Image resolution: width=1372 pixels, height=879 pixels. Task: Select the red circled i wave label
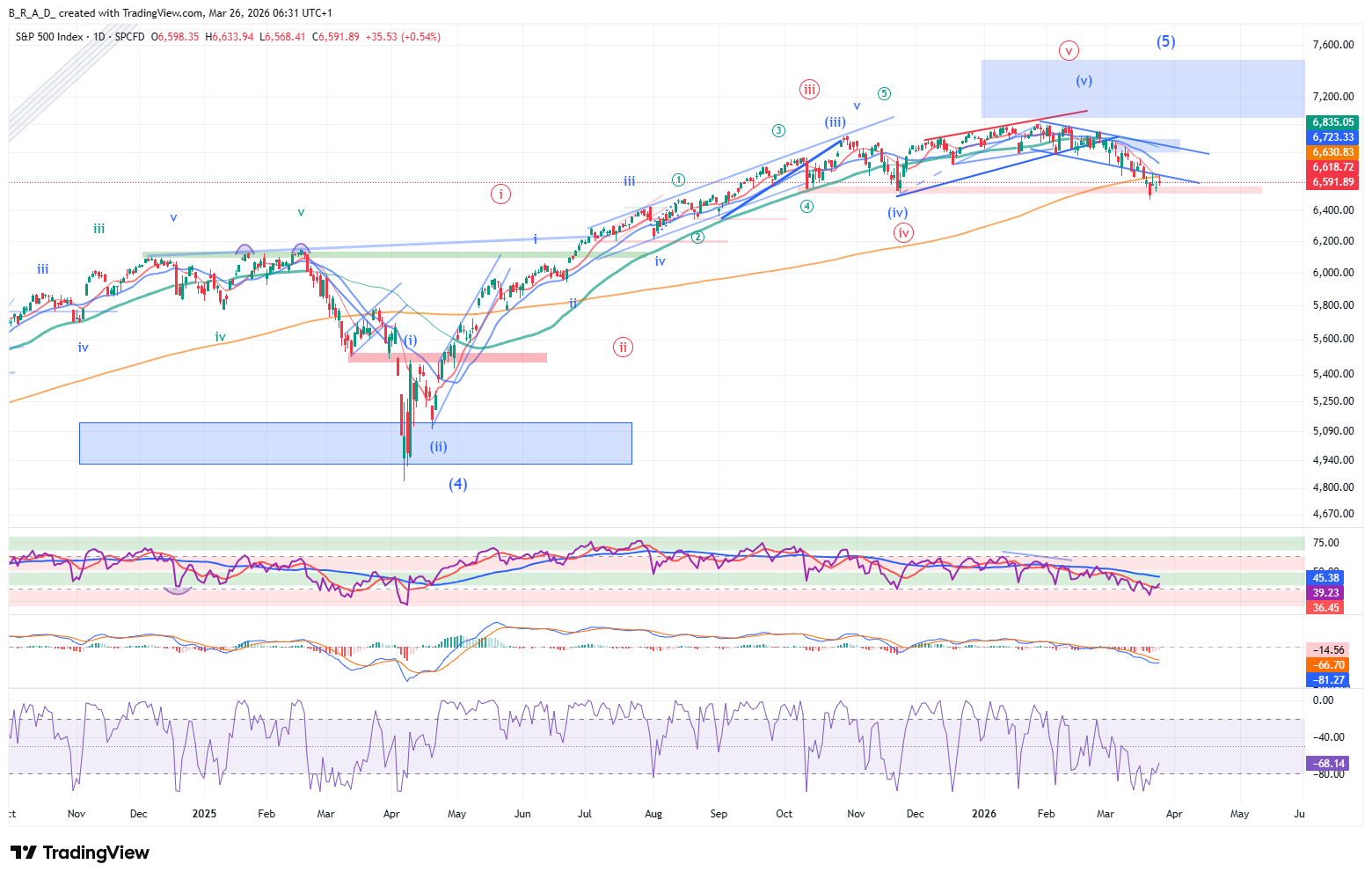(500, 194)
